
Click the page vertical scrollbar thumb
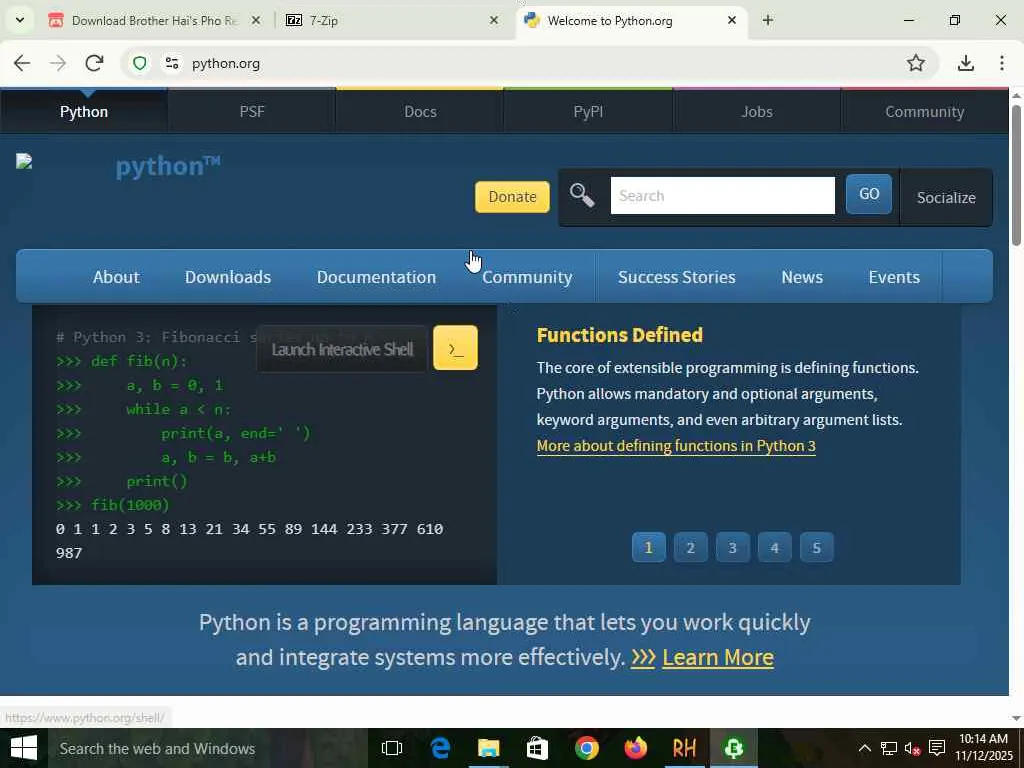pos(1016,174)
